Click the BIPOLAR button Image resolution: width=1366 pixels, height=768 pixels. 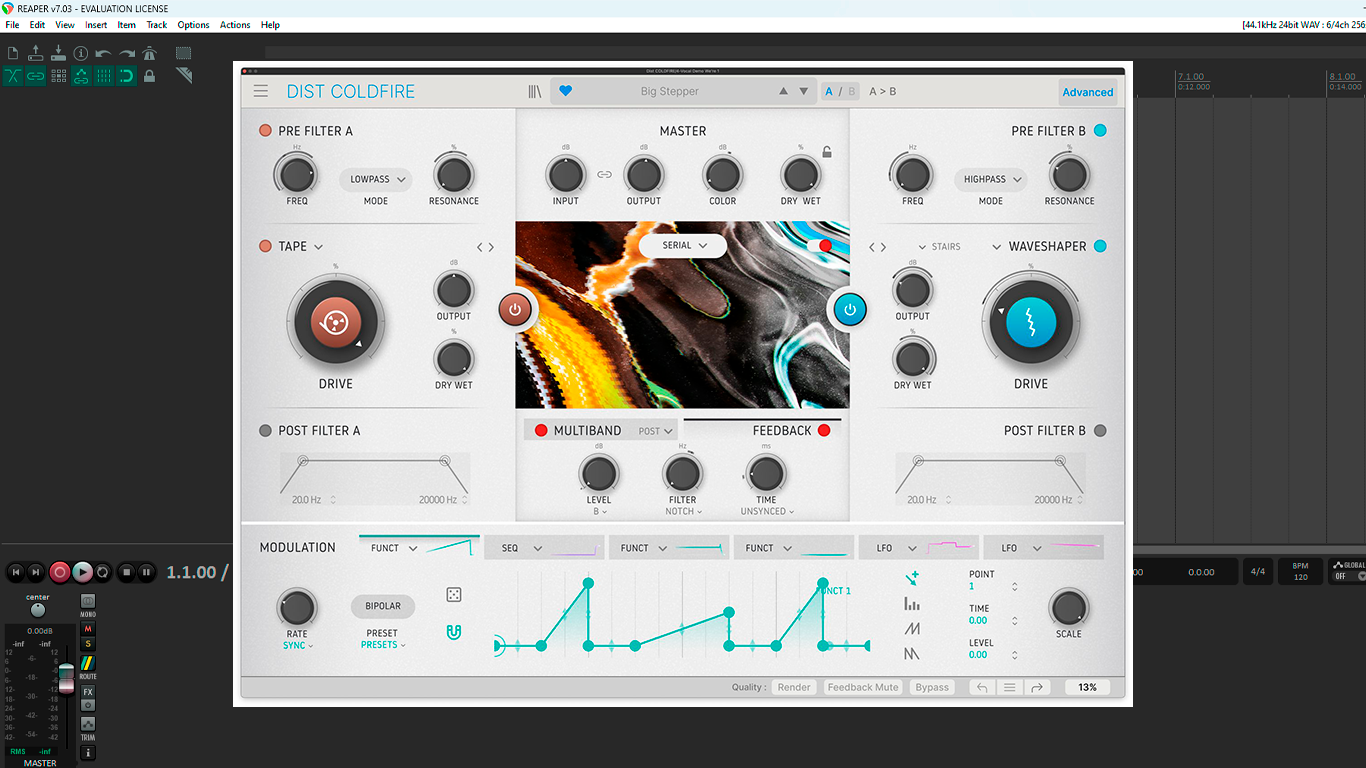383,606
